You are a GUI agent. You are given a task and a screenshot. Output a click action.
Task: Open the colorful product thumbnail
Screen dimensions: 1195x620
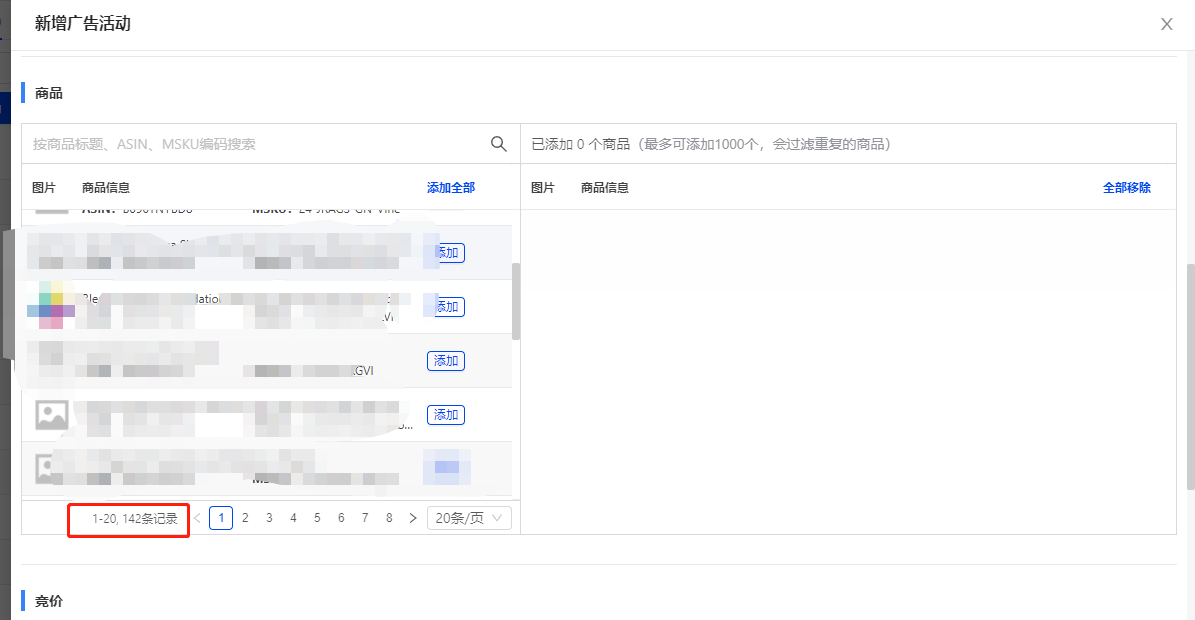tap(51, 306)
